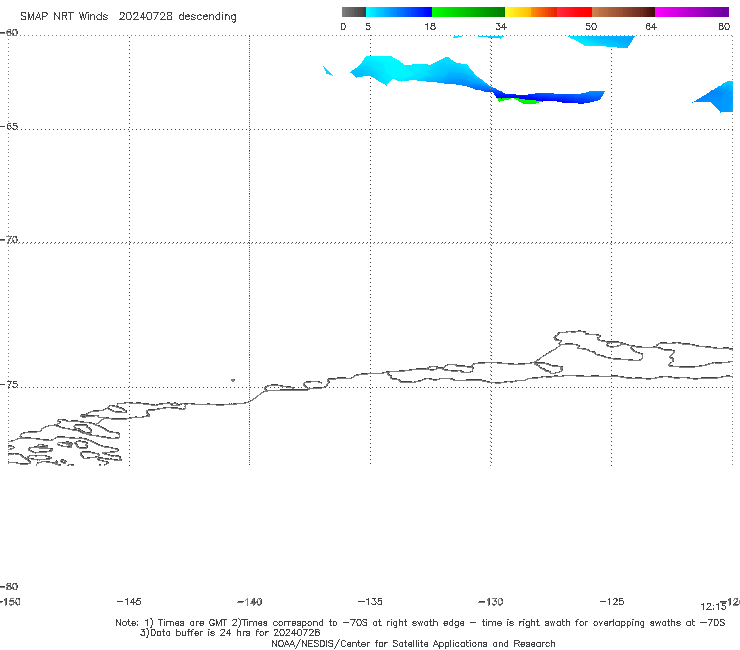Screen dimensions: 740x650
Task: Click the longitude label '-140'
Action: point(250,601)
